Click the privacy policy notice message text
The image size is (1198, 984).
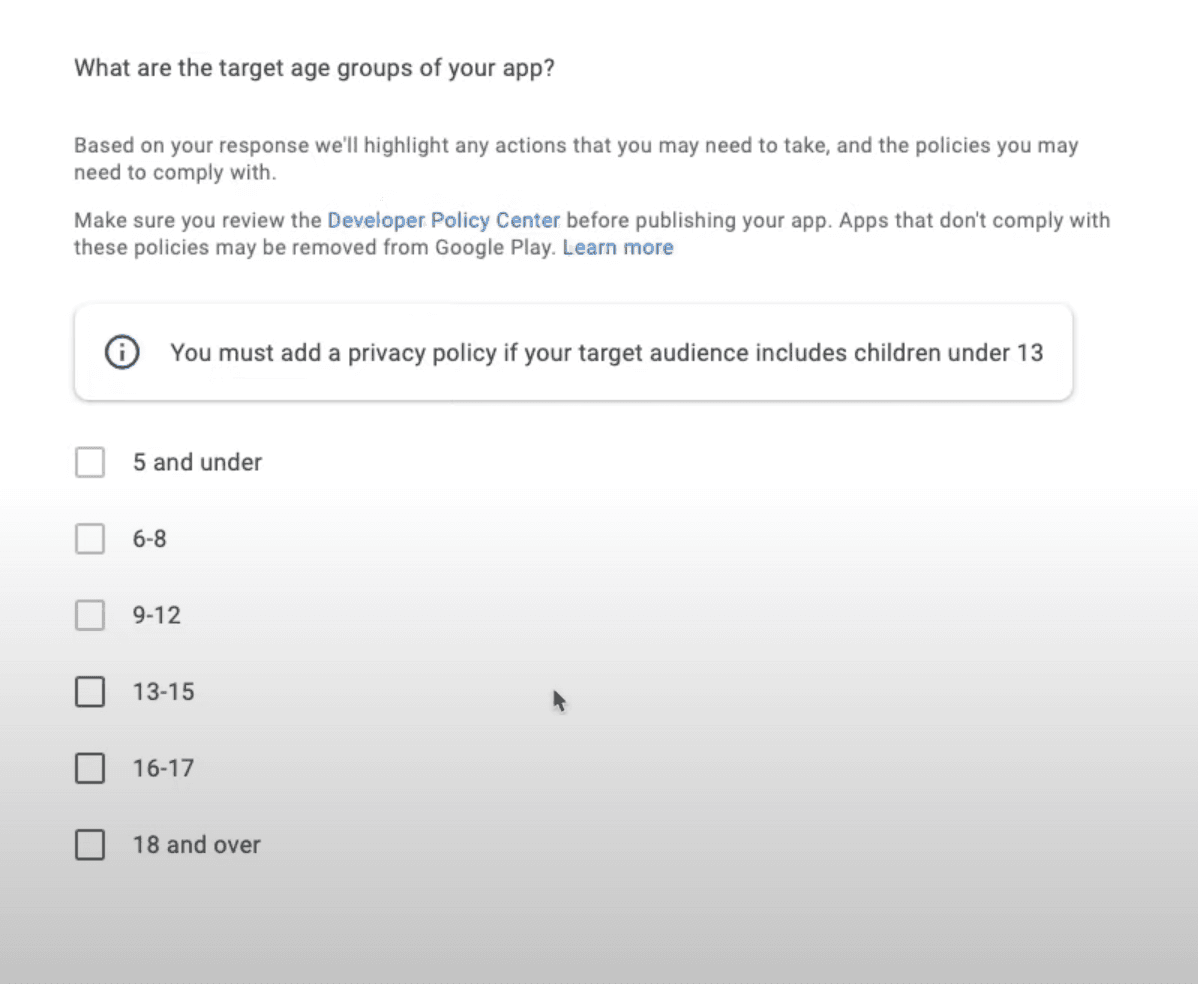click(606, 353)
